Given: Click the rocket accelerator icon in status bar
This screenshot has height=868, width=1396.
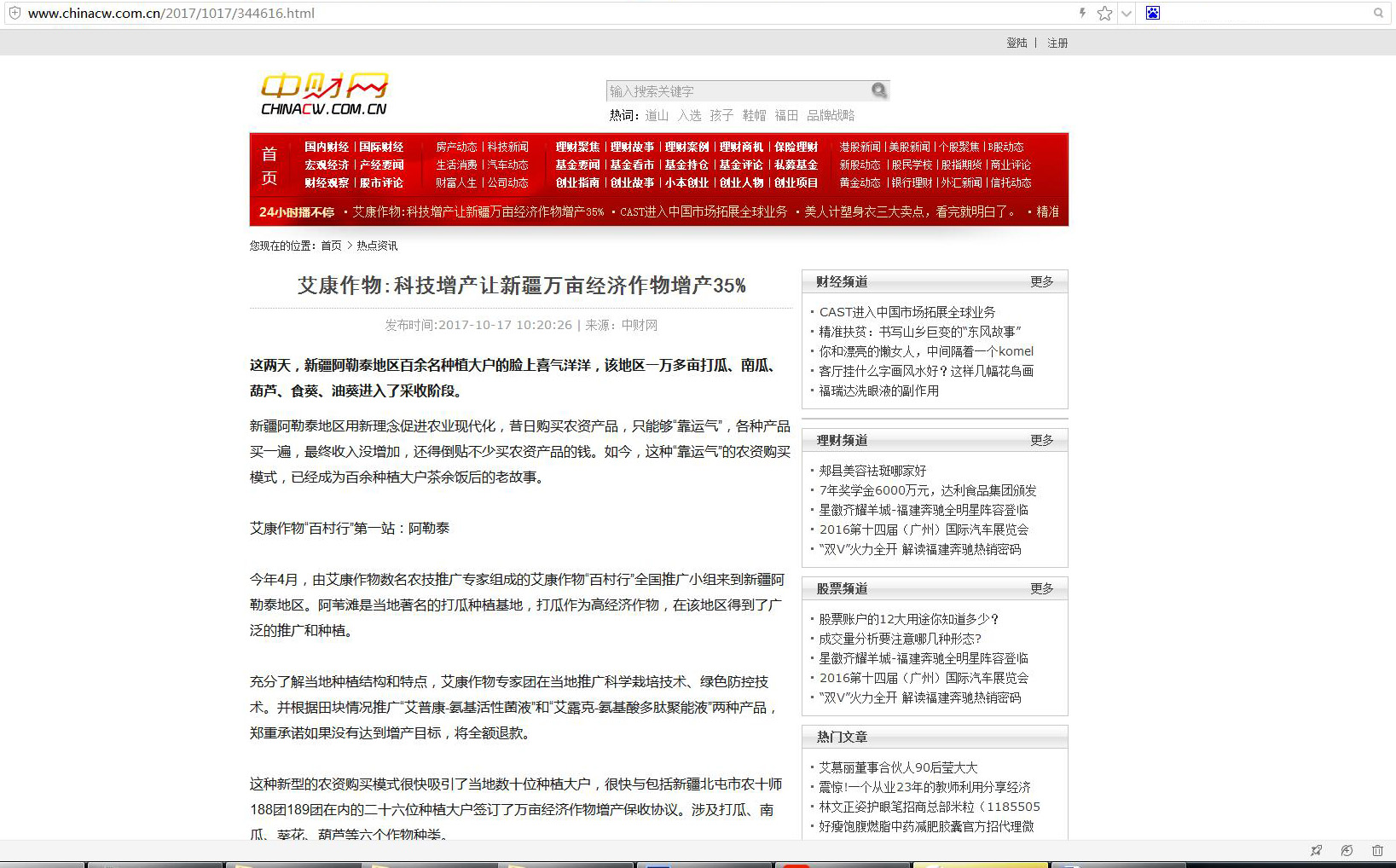Looking at the screenshot, I should (x=1317, y=850).
